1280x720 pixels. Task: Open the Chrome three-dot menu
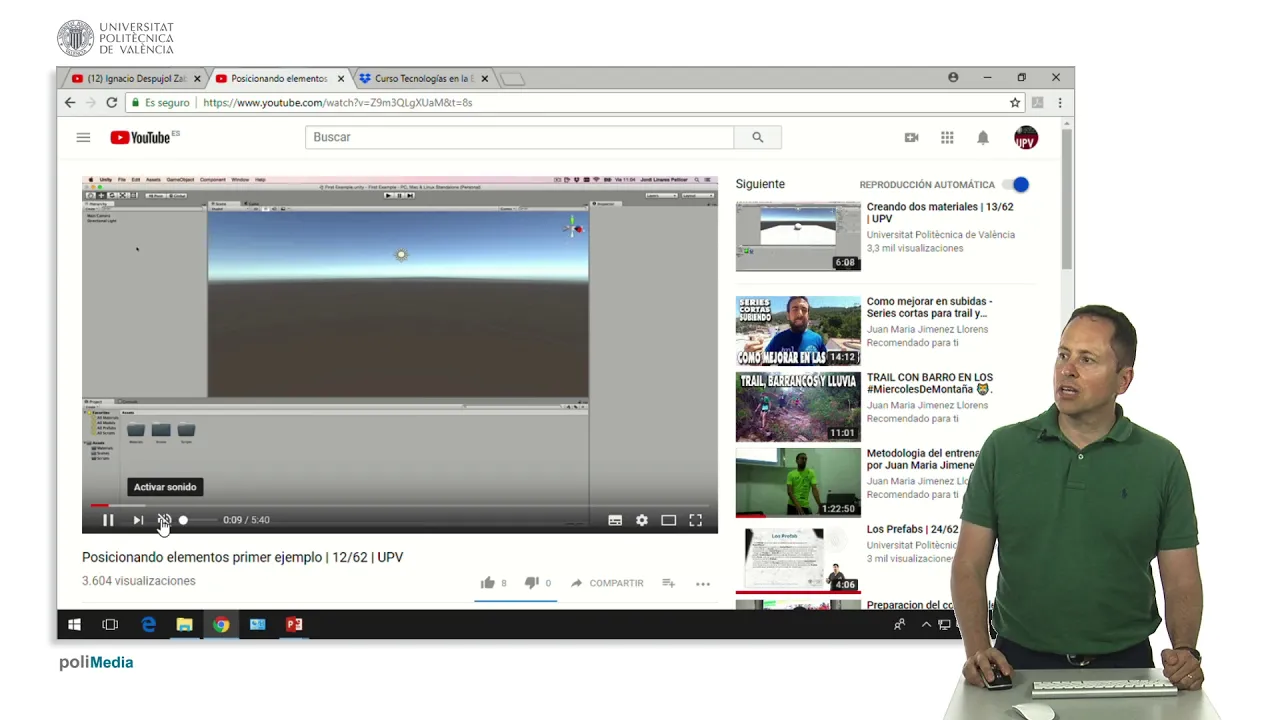click(1060, 102)
